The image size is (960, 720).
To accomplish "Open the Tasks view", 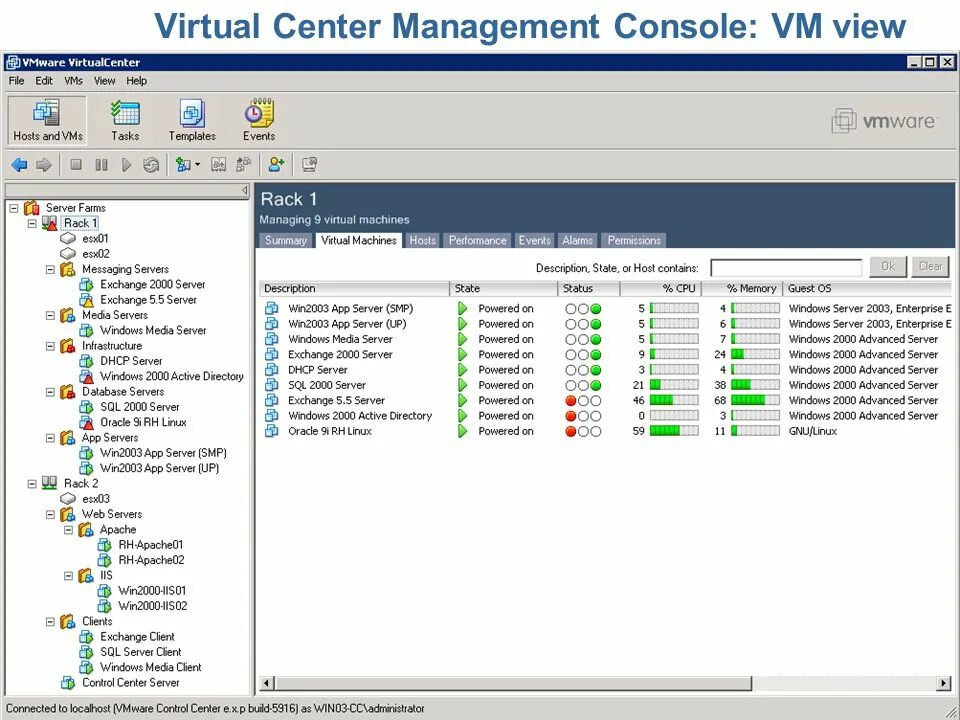I will click(x=125, y=121).
